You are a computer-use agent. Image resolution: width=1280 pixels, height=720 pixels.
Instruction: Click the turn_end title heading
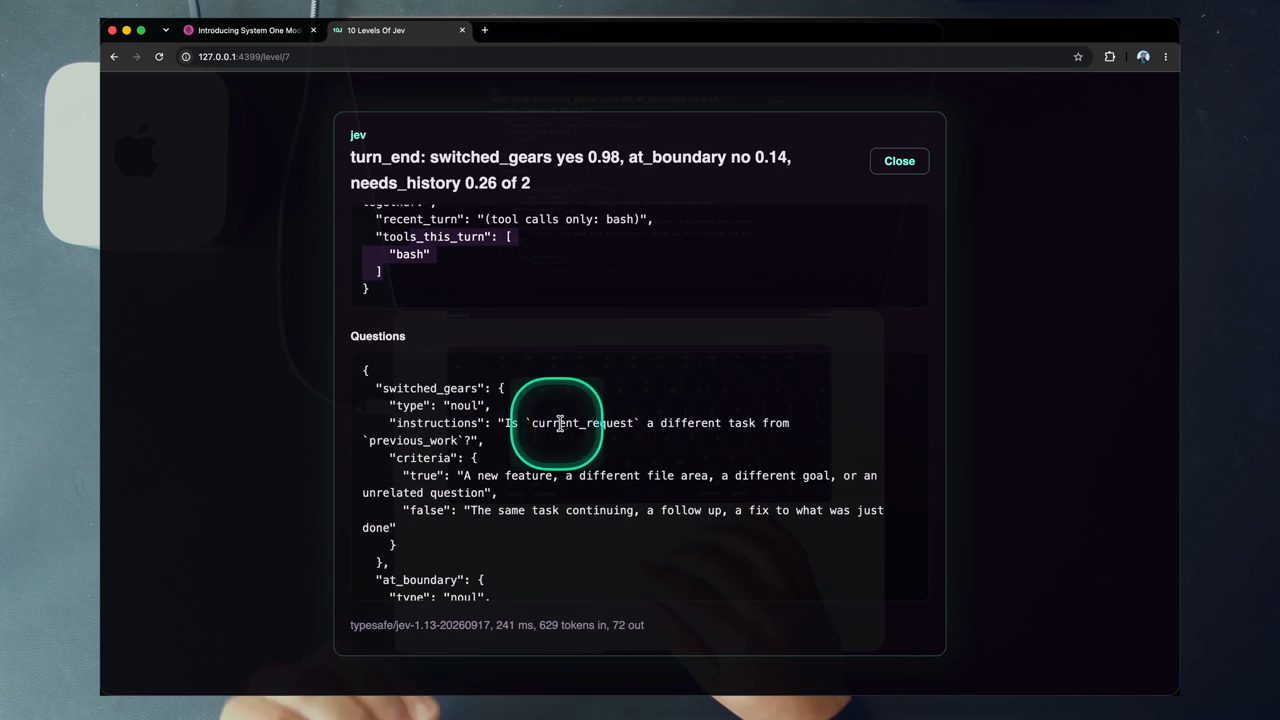coord(571,170)
